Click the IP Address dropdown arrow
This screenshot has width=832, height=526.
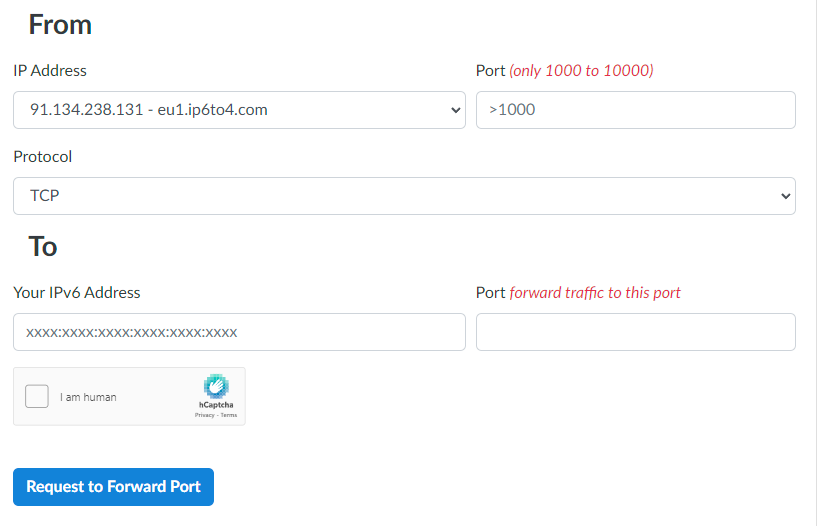click(x=456, y=111)
